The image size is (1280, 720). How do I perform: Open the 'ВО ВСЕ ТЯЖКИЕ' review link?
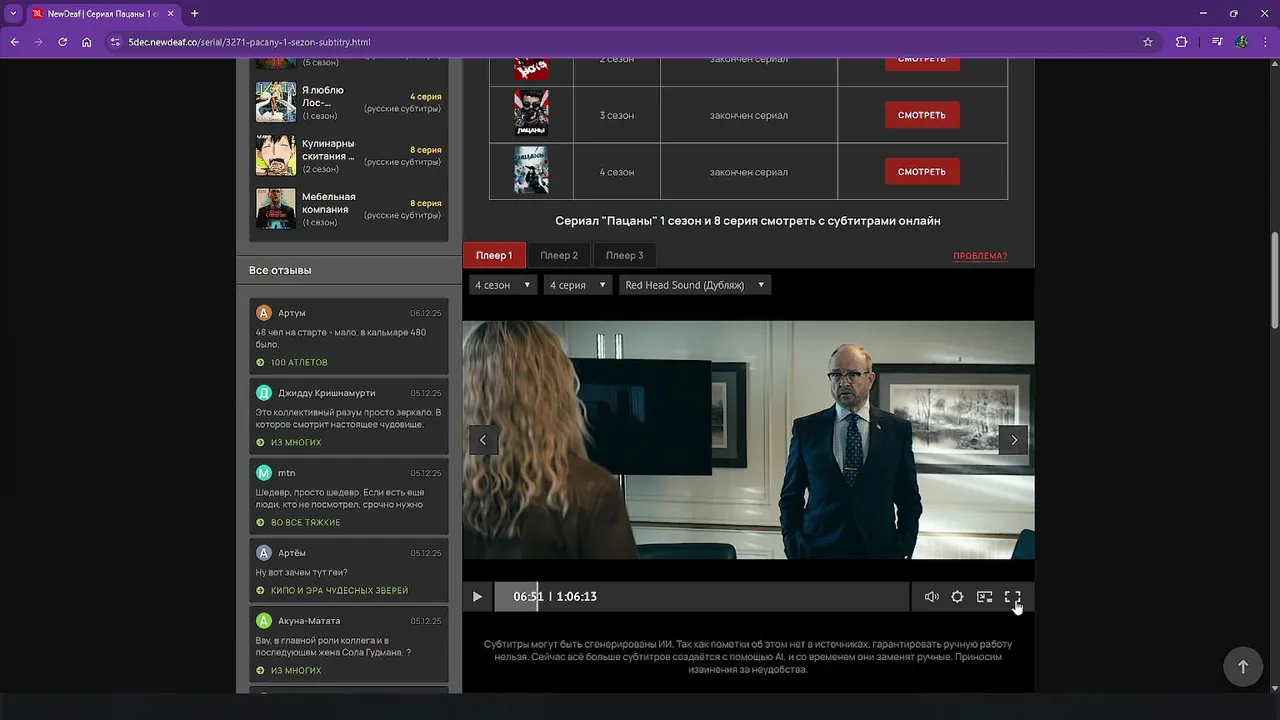point(305,522)
